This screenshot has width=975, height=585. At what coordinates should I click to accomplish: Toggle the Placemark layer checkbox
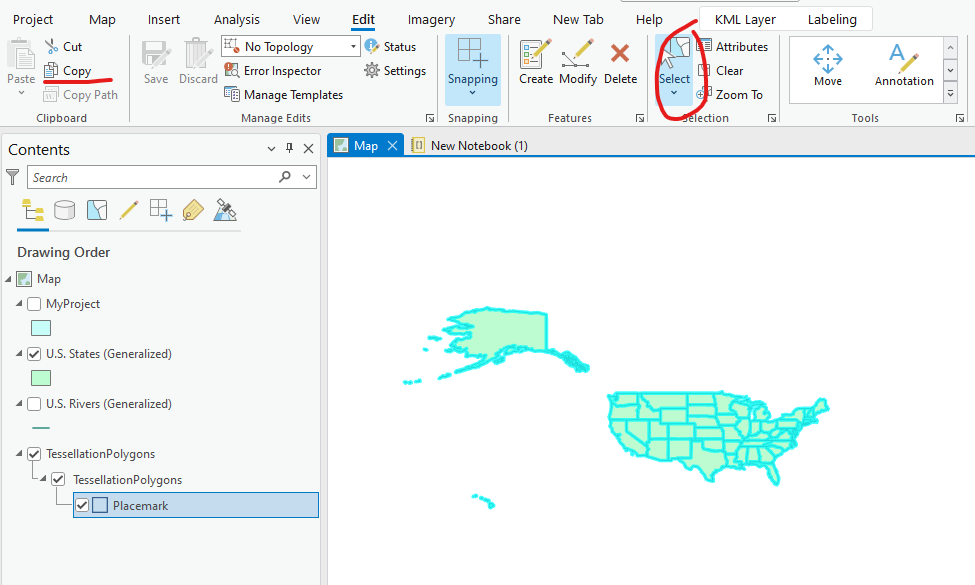tap(82, 505)
